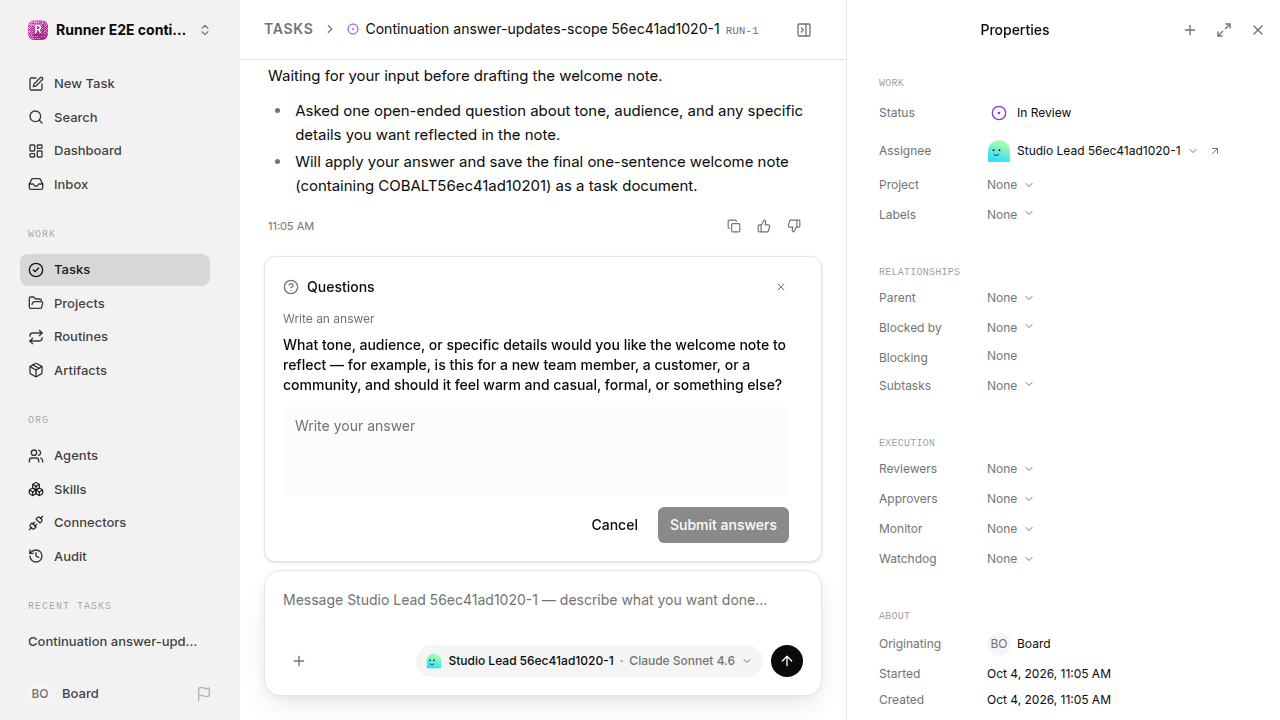The width and height of the screenshot is (1280, 720).
Task: Click the flag icon beside Board
Action: pos(204,694)
